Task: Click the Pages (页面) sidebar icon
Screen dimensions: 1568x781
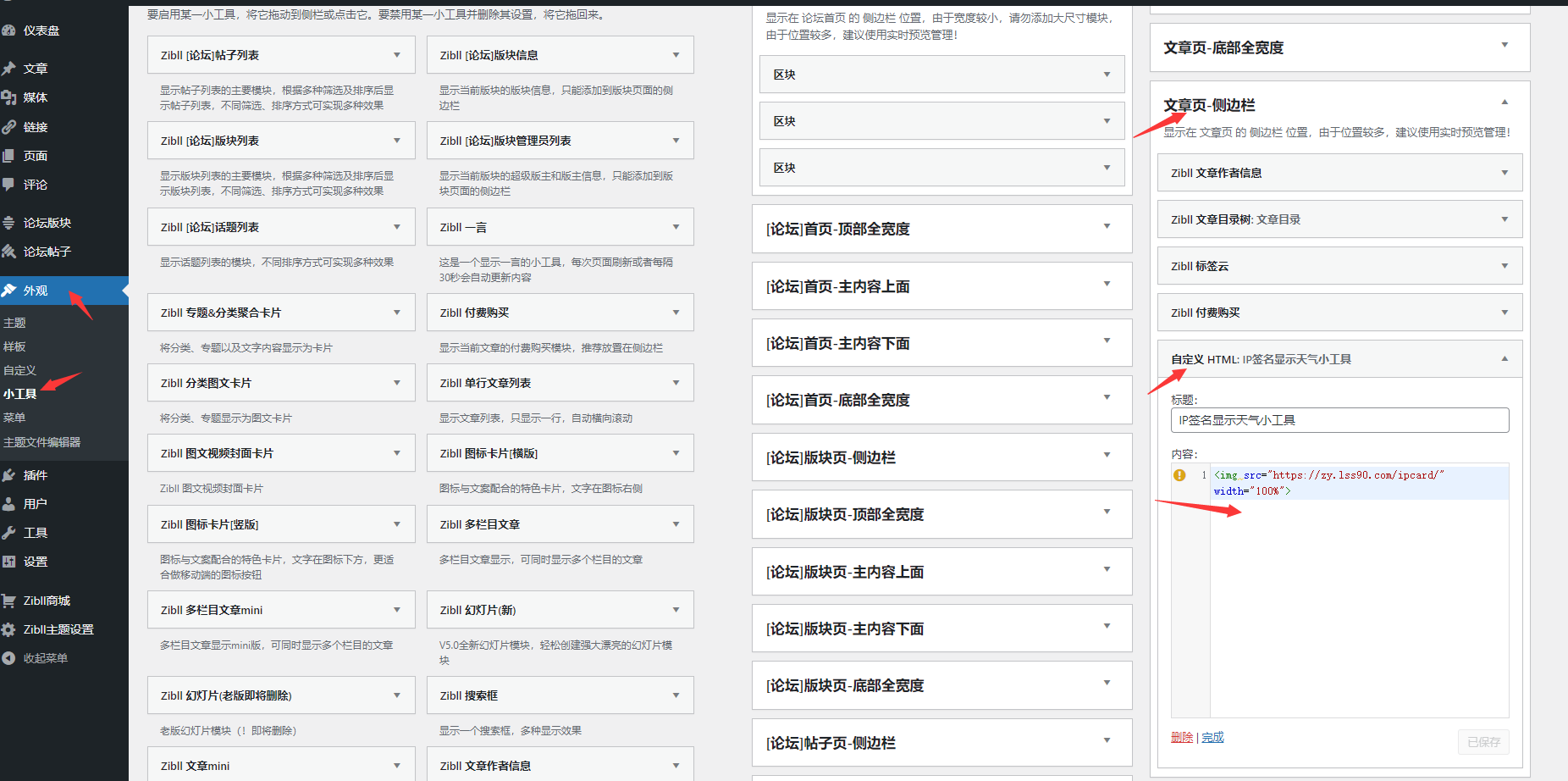Action: [9, 156]
